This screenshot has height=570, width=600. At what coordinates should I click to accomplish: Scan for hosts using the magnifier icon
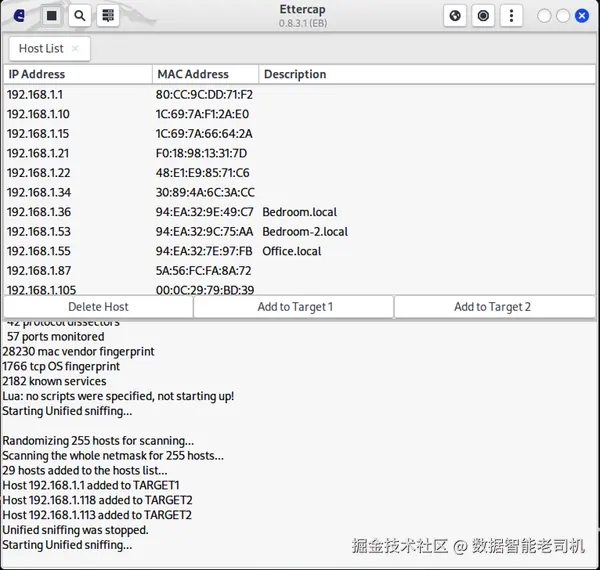point(80,16)
